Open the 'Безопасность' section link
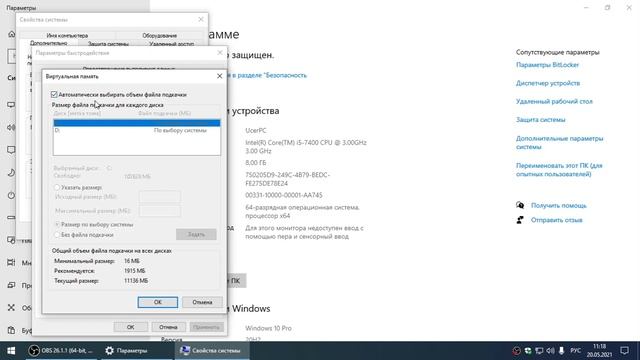640x360 pixels. coord(268,75)
